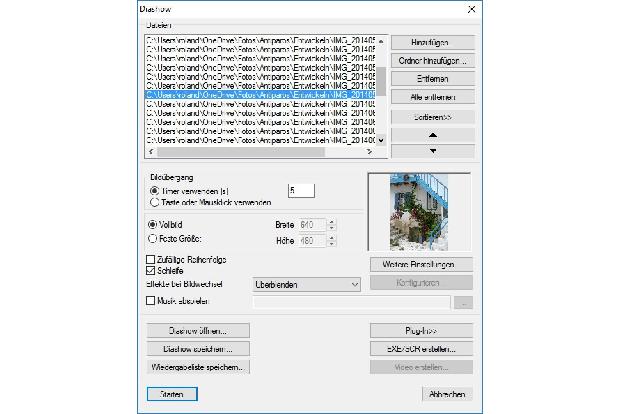Expand the 'Plug-ins>>' options
Image resolution: width=621 pixels, height=414 pixels.
point(421,331)
